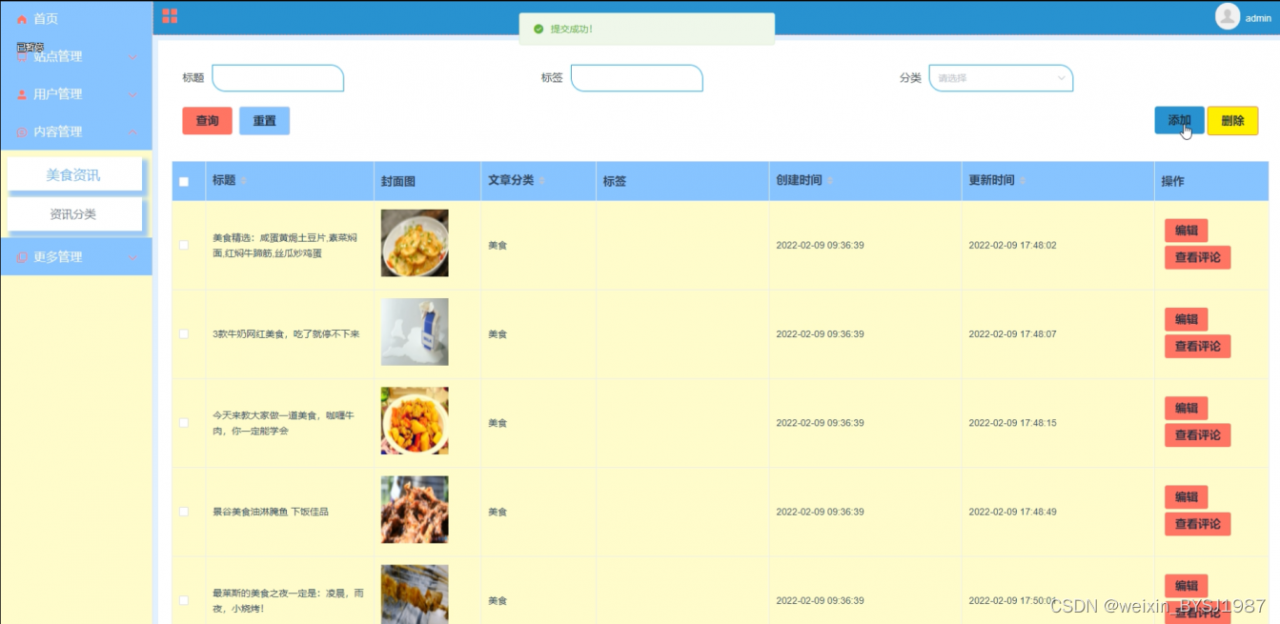Expand the 用户管理 menu chevron
The image size is (1280, 624).
(x=132, y=94)
